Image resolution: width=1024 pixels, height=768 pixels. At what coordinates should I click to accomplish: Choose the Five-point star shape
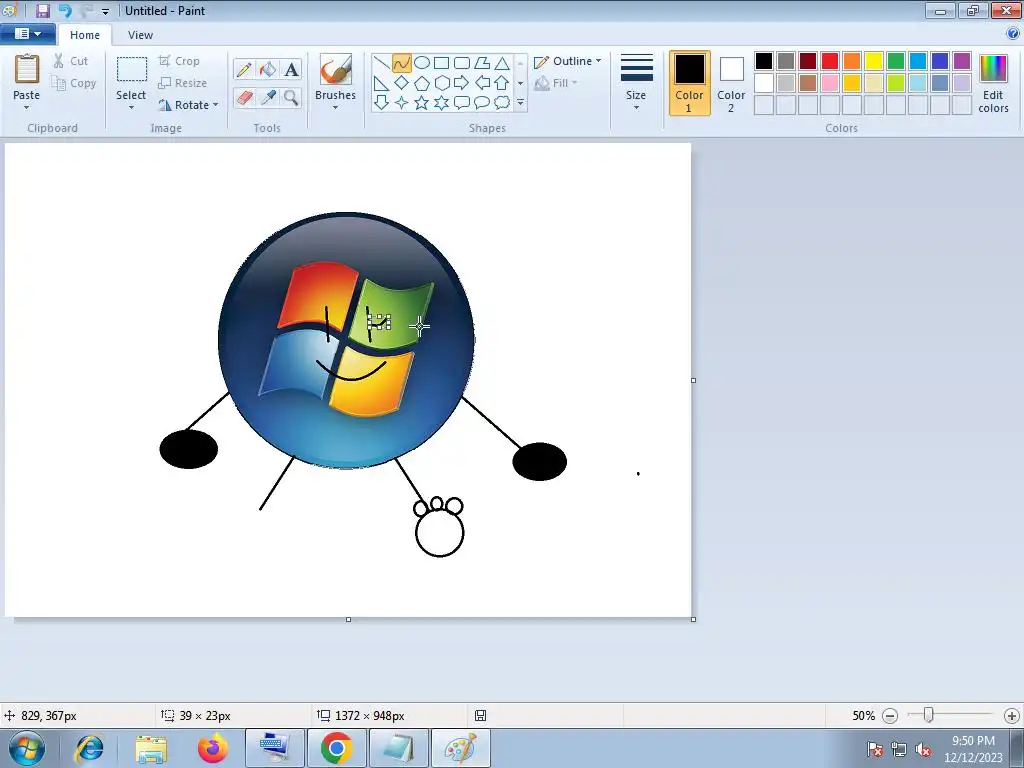pos(422,103)
